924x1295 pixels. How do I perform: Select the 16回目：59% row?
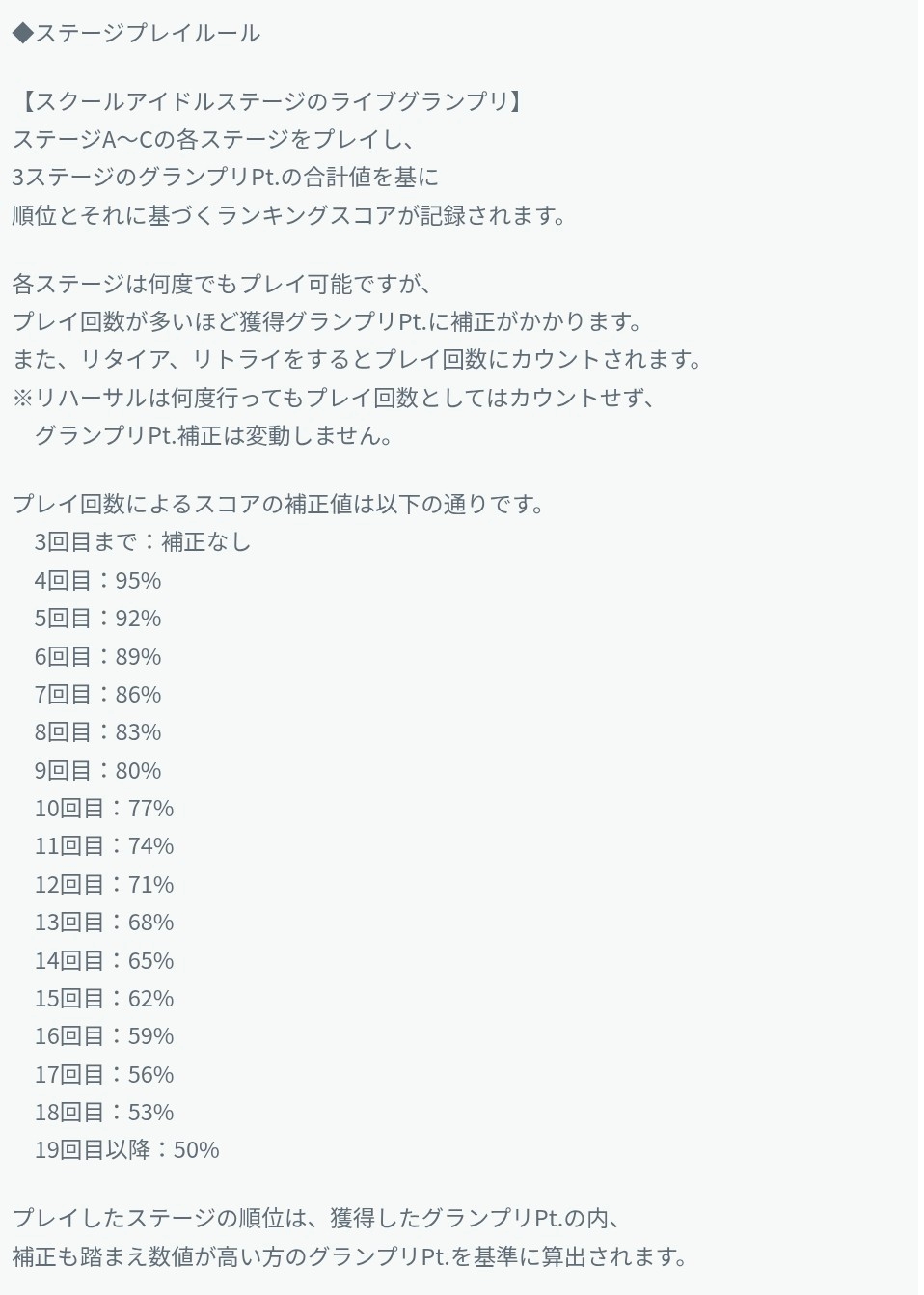click(x=104, y=1036)
